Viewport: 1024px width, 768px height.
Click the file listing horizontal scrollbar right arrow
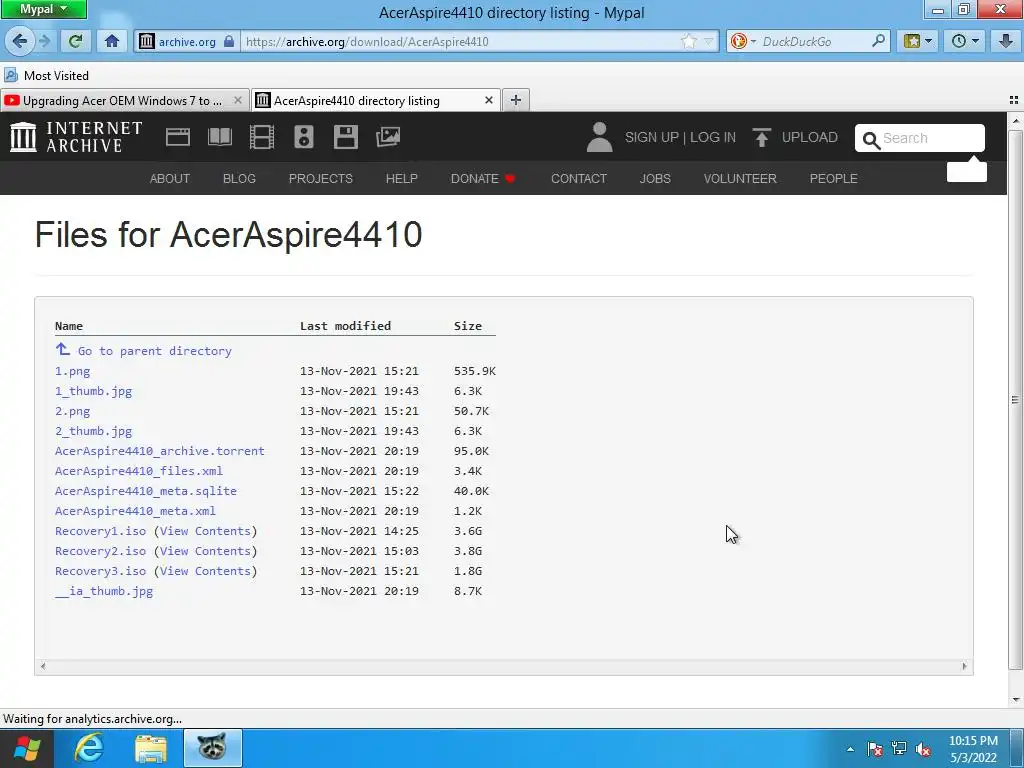point(965,666)
